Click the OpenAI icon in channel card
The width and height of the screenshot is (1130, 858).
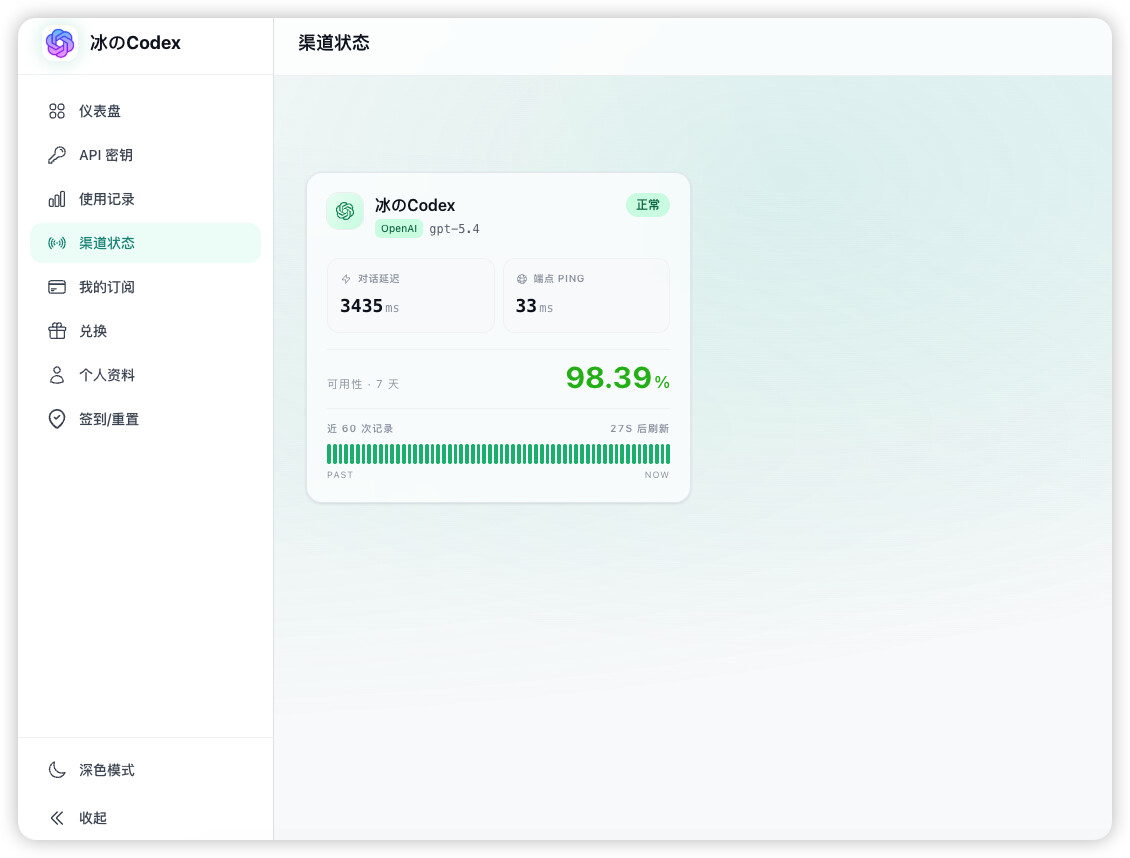(345, 211)
